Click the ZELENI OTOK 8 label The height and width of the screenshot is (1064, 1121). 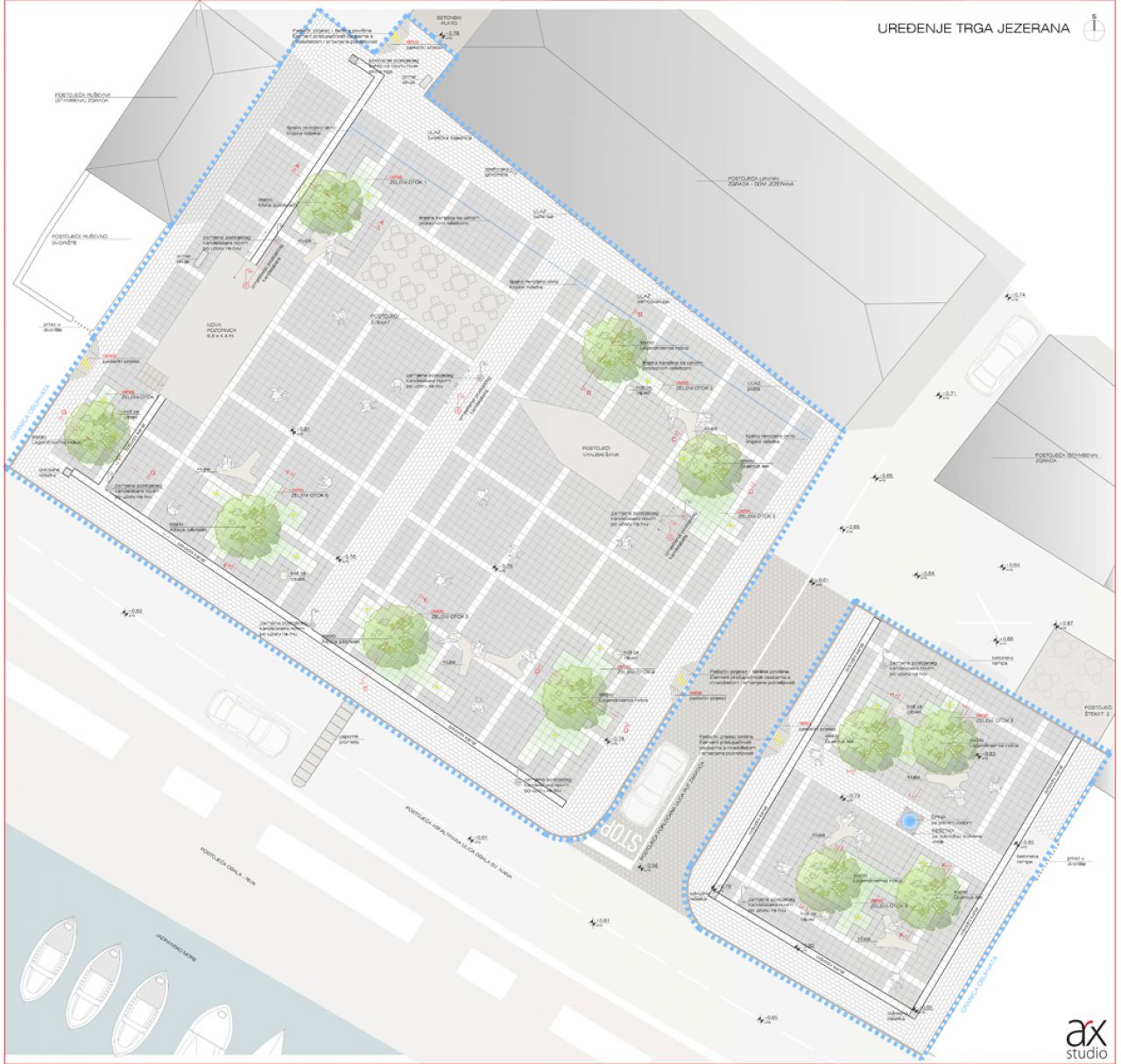coord(996,721)
